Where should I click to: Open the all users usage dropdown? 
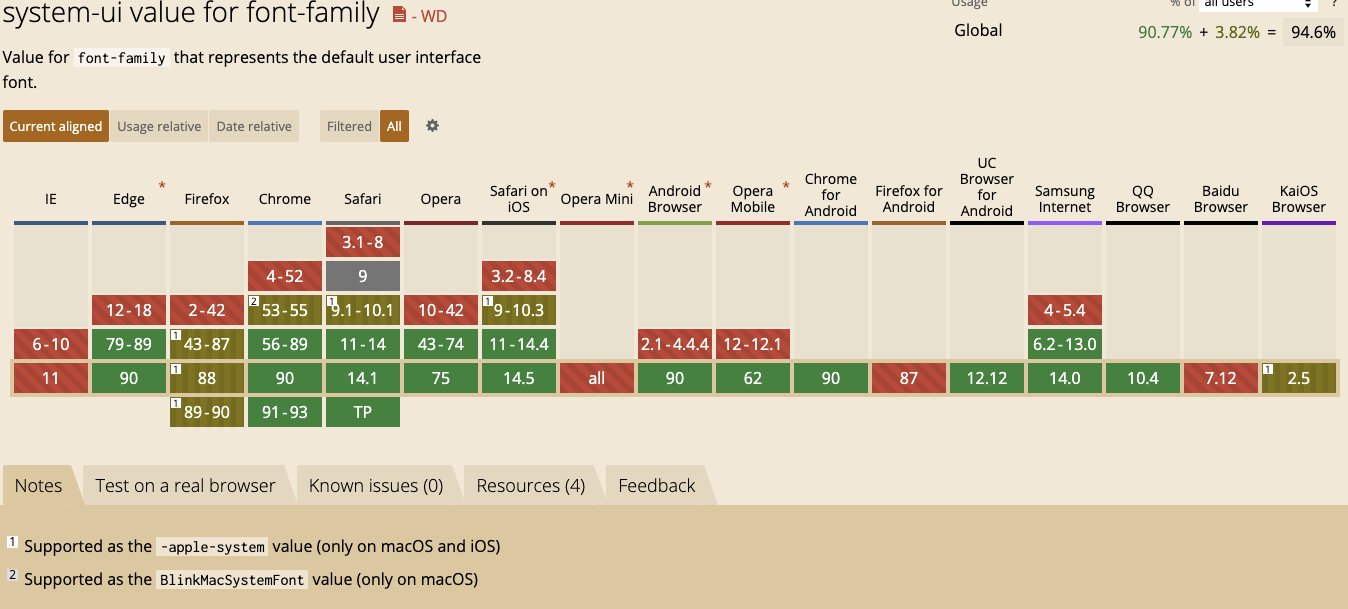(1258, 4)
